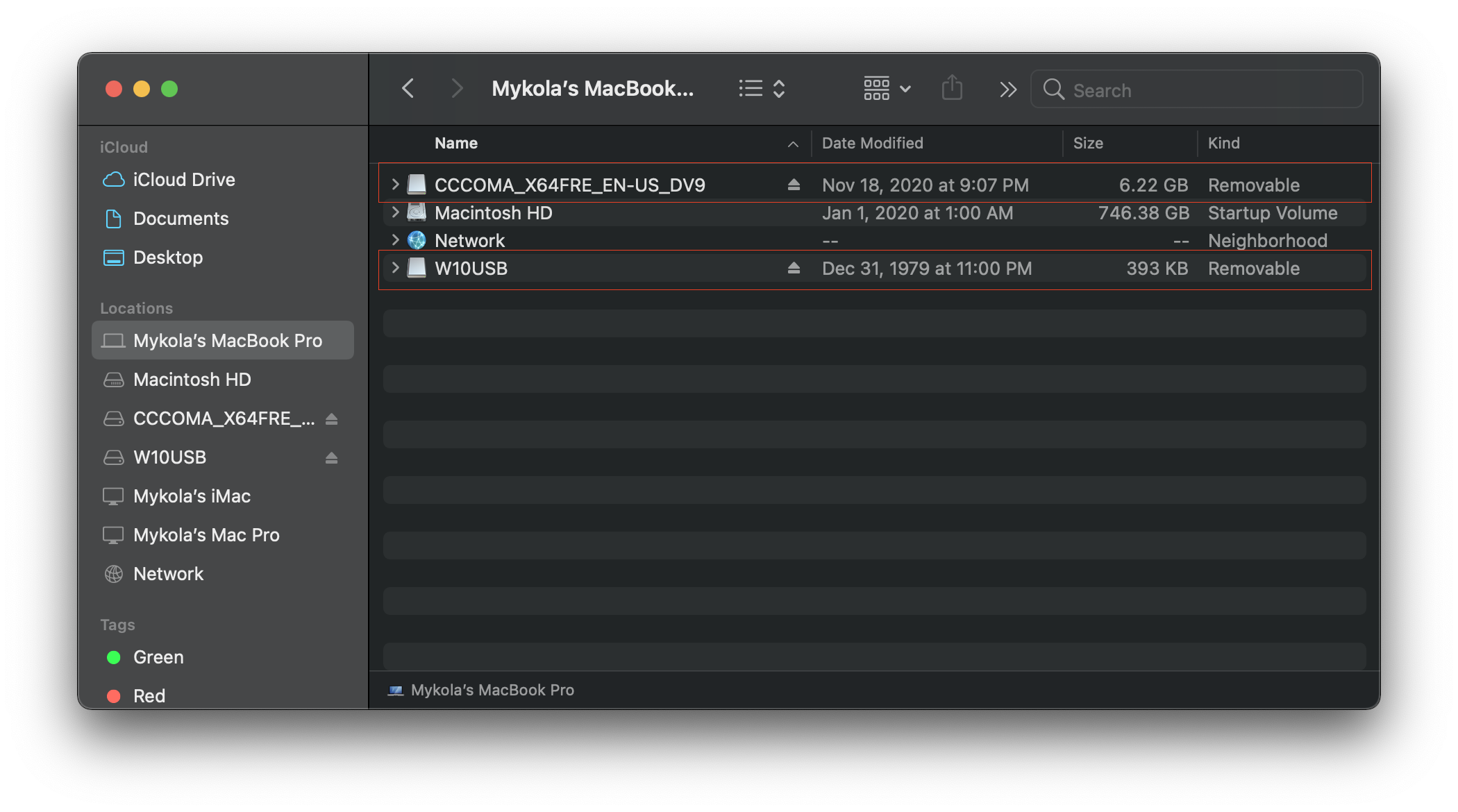Select CCCOMA_X64FRE removable volume in sidebar

pos(210,418)
